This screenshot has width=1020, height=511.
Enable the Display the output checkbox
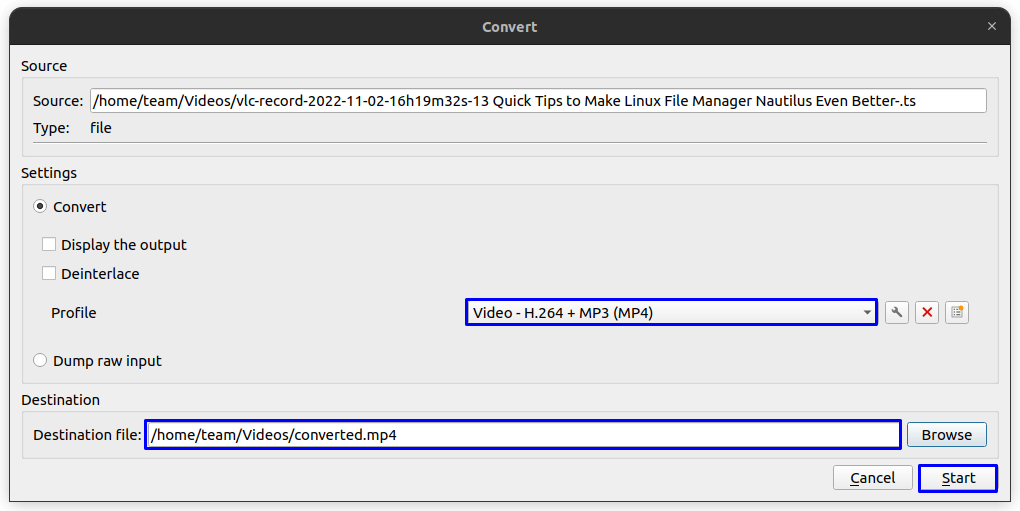[x=49, y=244]
